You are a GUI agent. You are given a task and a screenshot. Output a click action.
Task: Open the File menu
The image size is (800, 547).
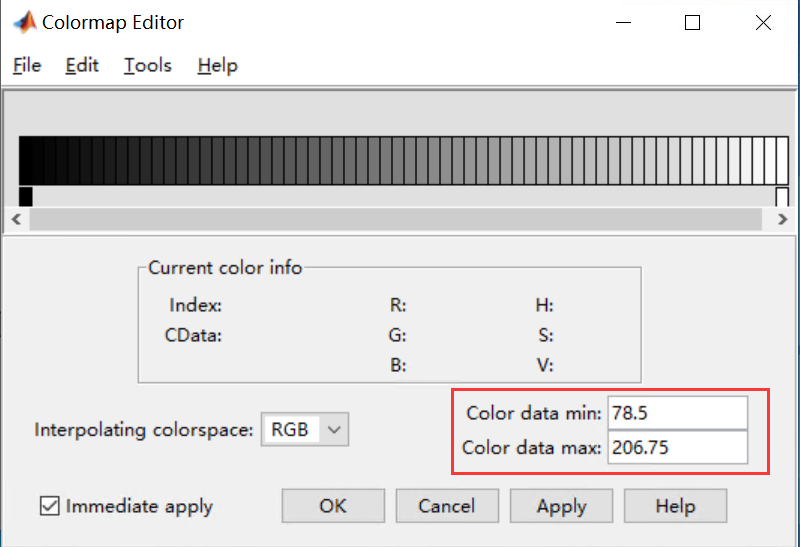(27, 65)
